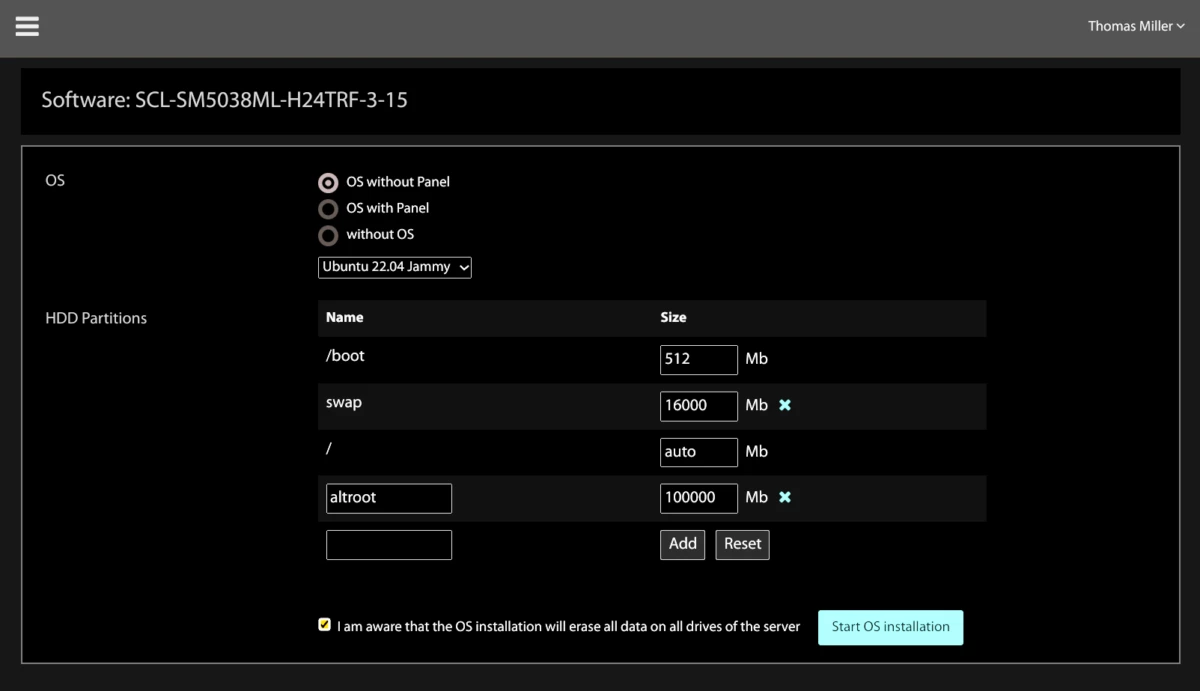Viewport: 1200px width, 691px height.
Task: Click the altroot size field showing 100000
Action: [x=698, y=498]
